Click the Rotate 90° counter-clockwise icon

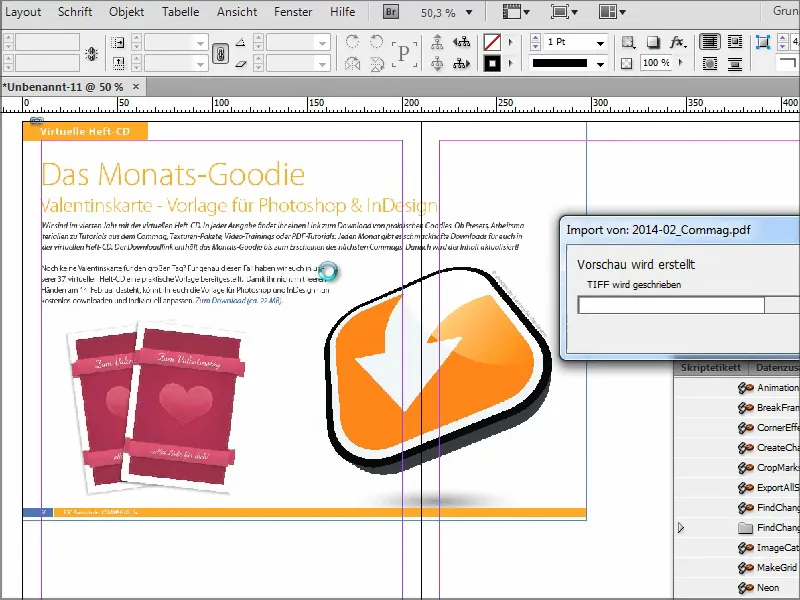click(377, 41)
